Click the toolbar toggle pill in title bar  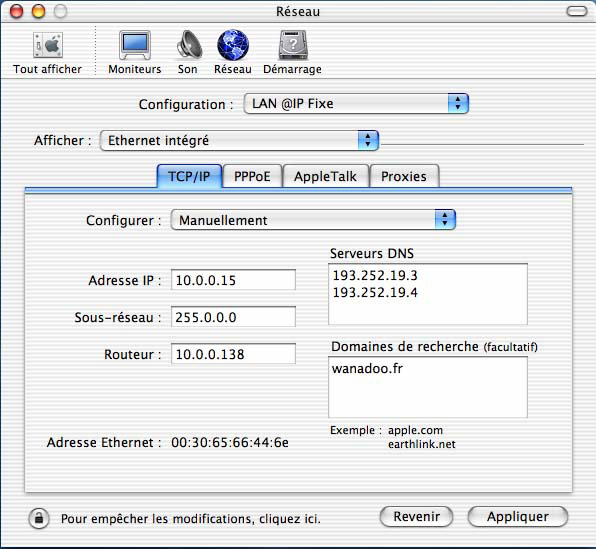click(577, 11)
